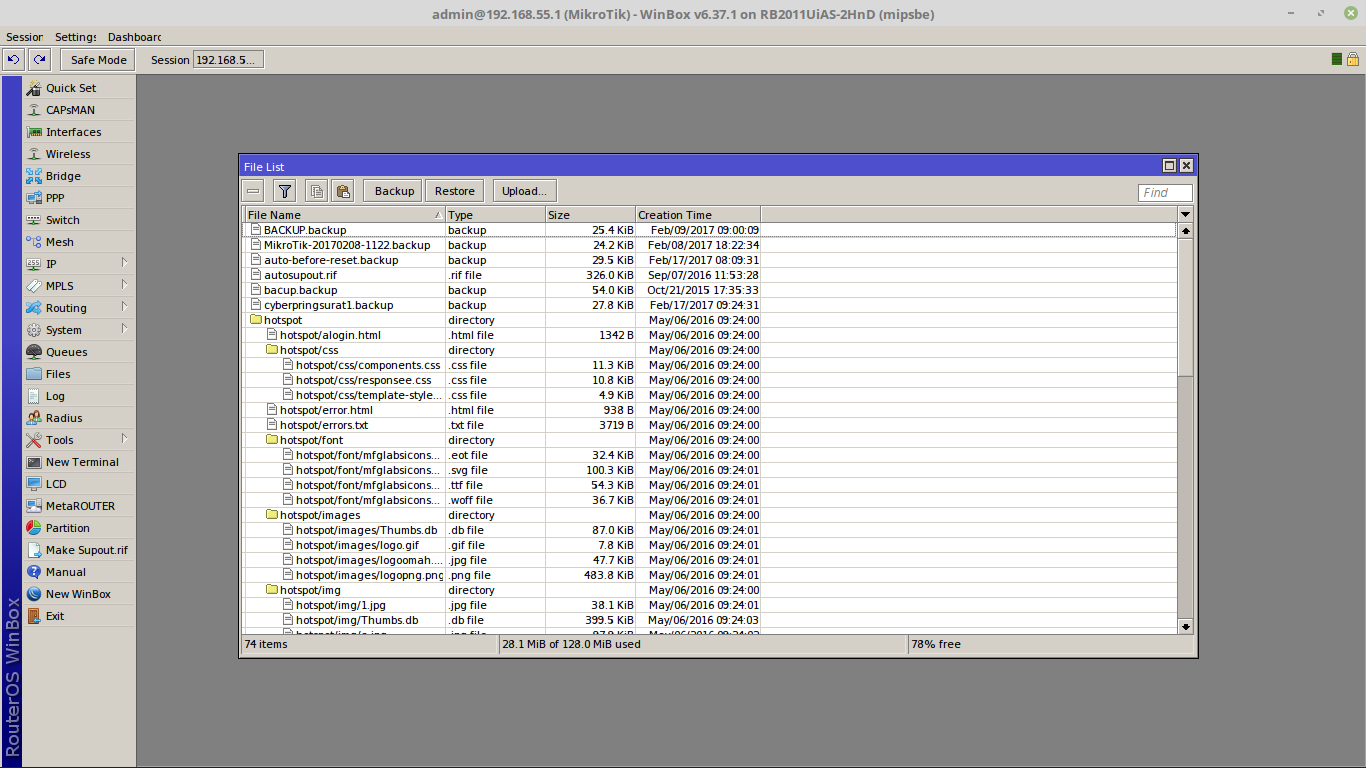Expand the IP submenu

pos(79,264)
